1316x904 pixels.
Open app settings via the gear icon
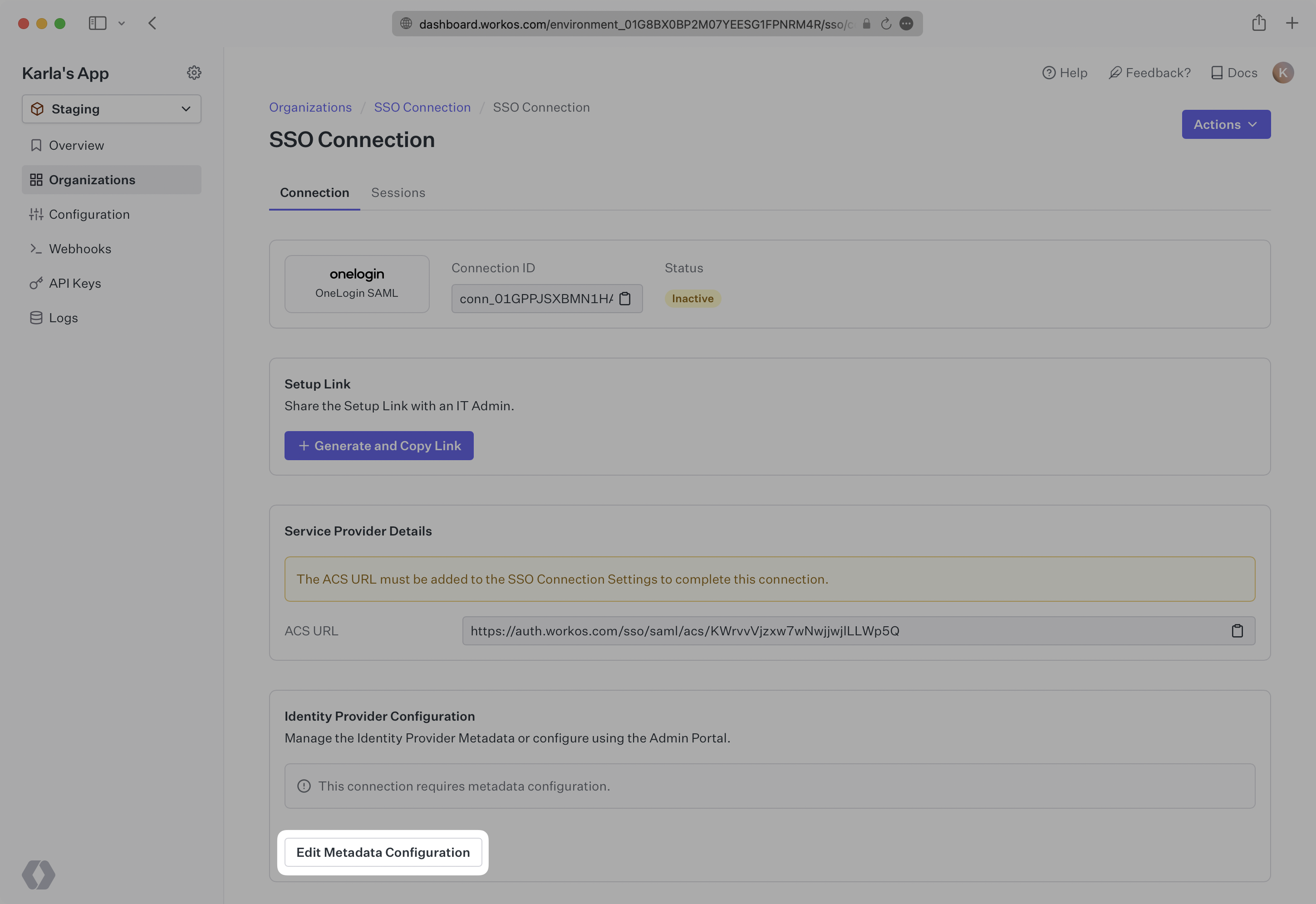coord(194,73)
